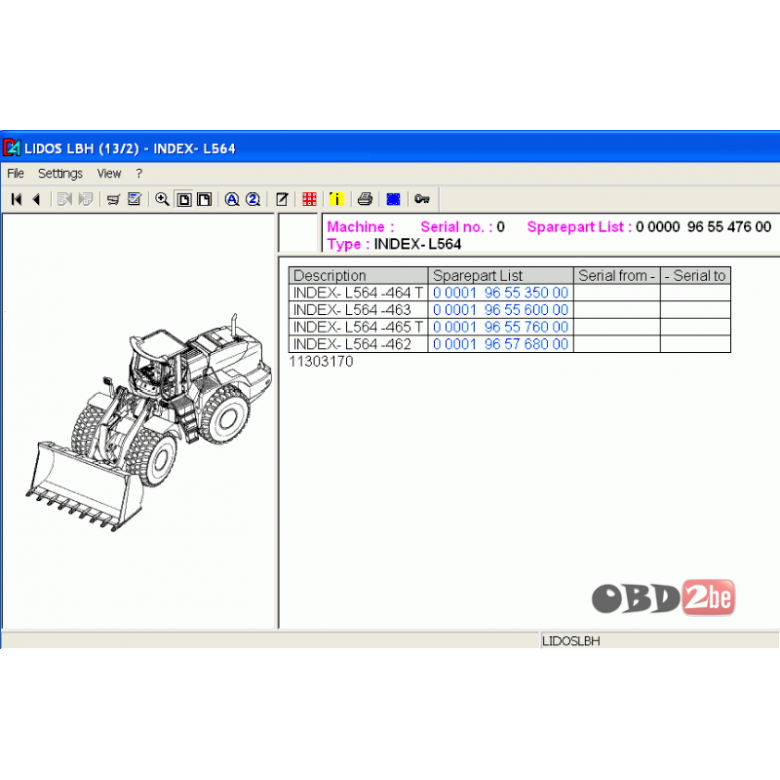The image size is (780, 780).
Task: Open the '?' help menu
Action: pyautogui.click(x=139, y=174)
